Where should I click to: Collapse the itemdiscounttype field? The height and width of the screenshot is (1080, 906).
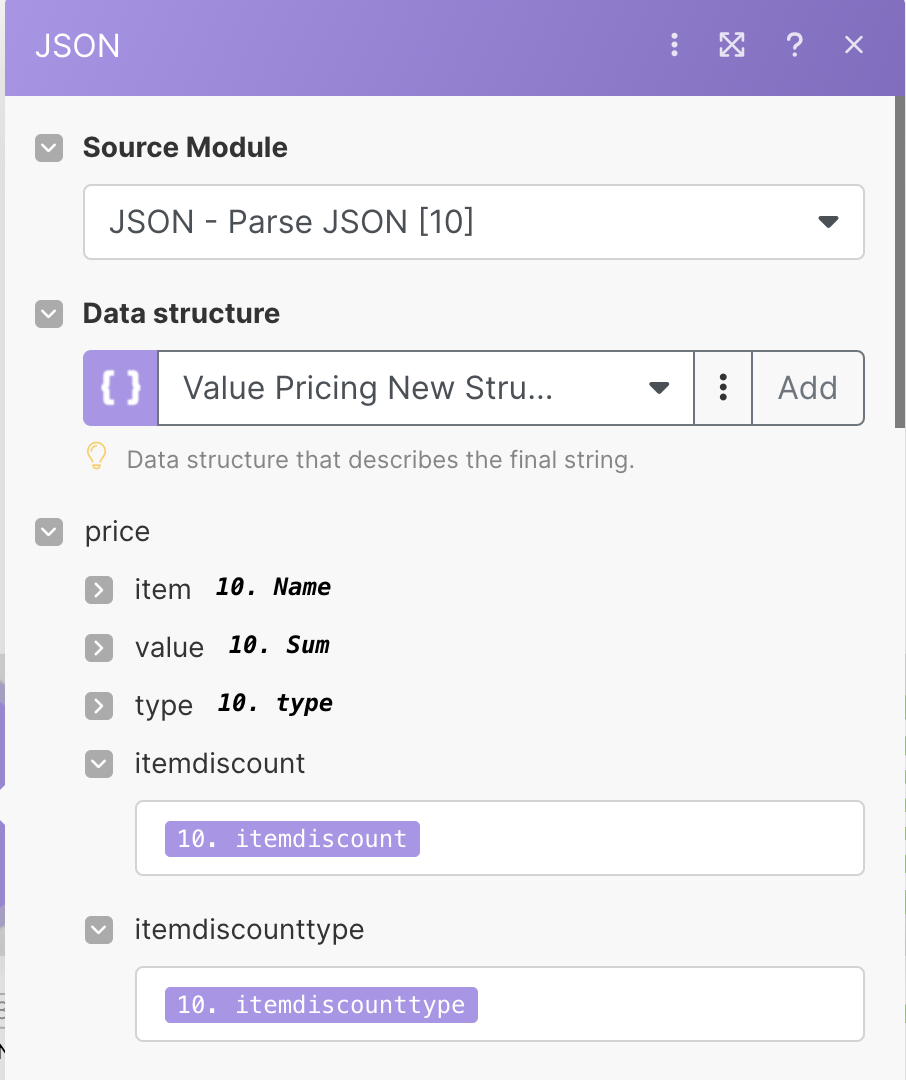click(x=99, y=930)
